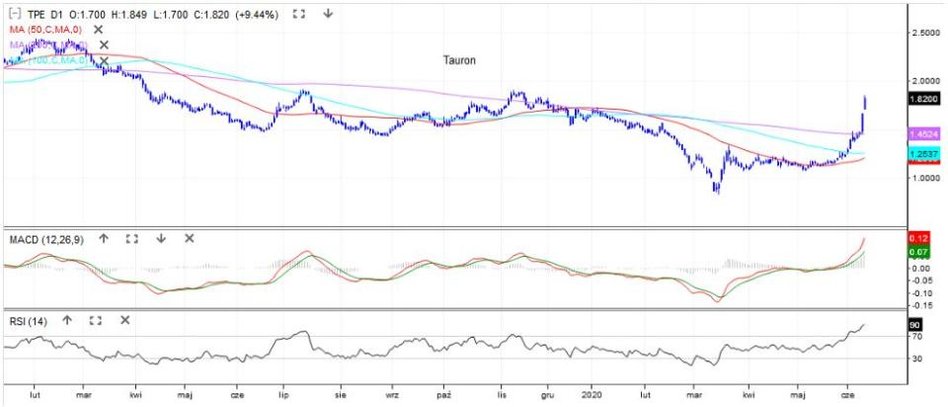
Task: Remove the purple MA indicator
Action: (x=103, y=45)
